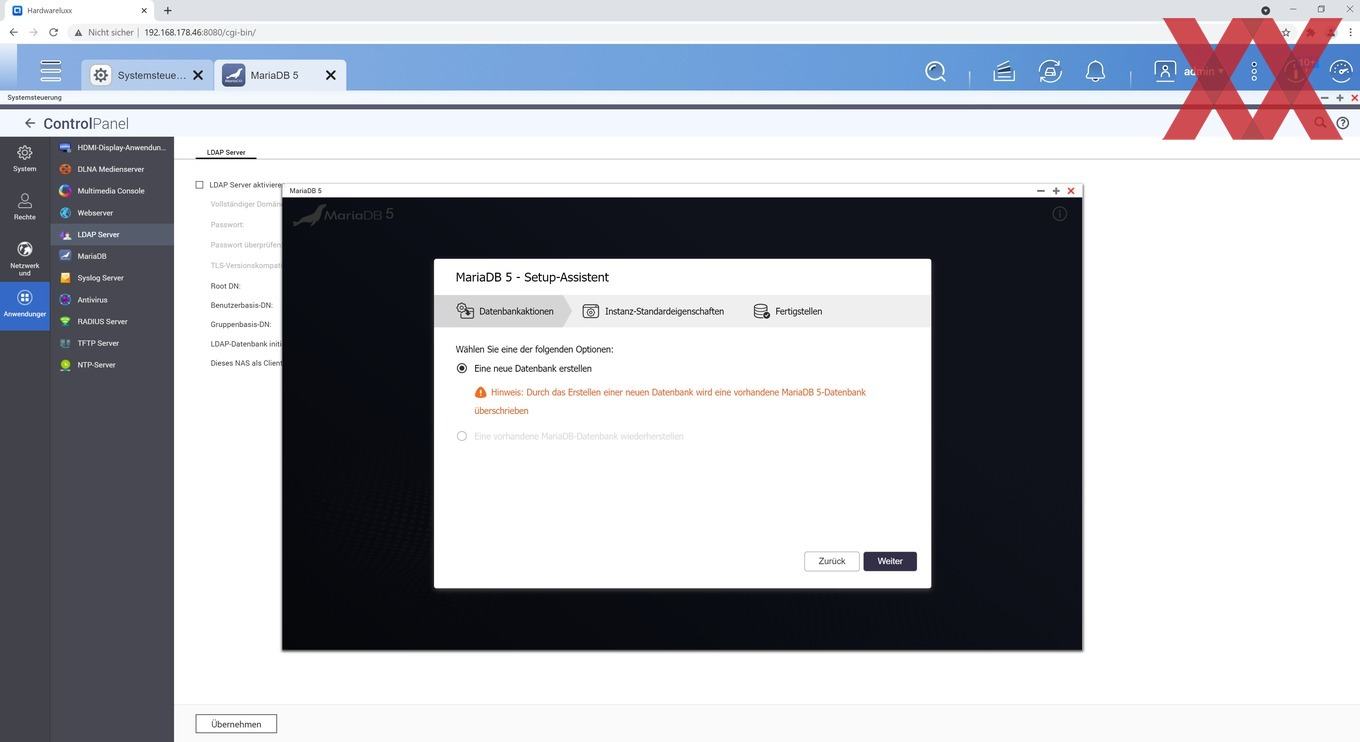1360x742 pixels.
Task: Click the Weiter button
Action: 890,561
